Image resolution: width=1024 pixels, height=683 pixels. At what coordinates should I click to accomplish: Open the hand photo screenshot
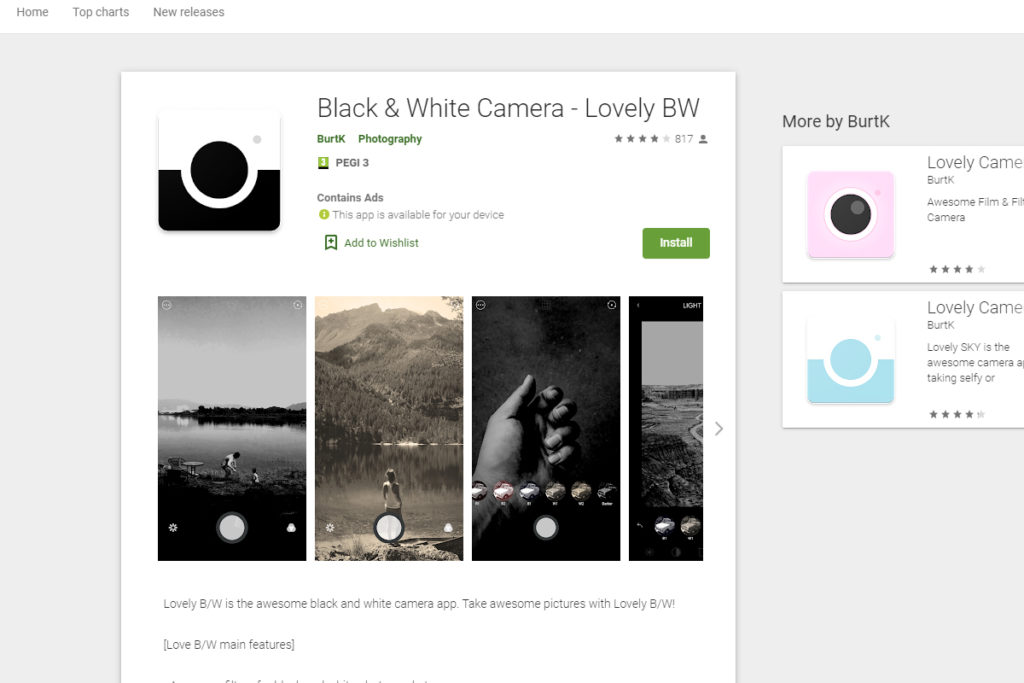coord(546,428)
